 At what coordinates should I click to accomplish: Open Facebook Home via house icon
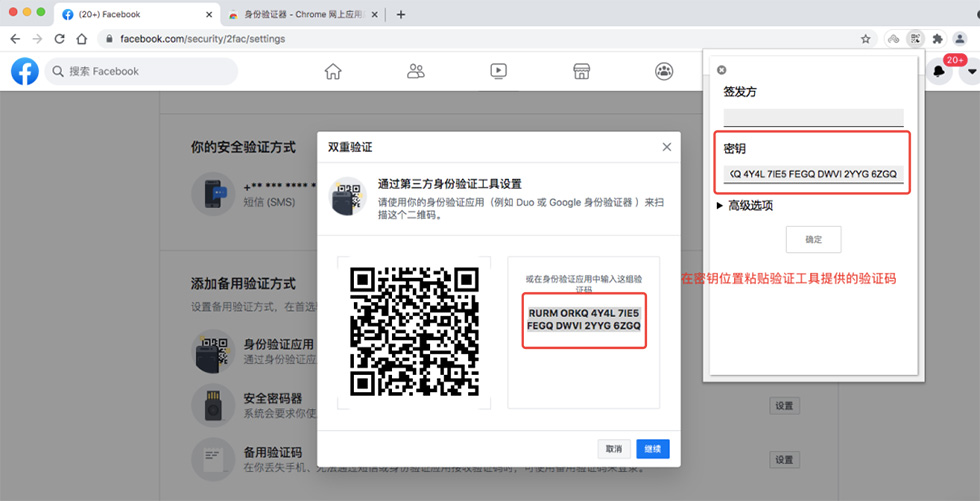[x=333, y=71]
